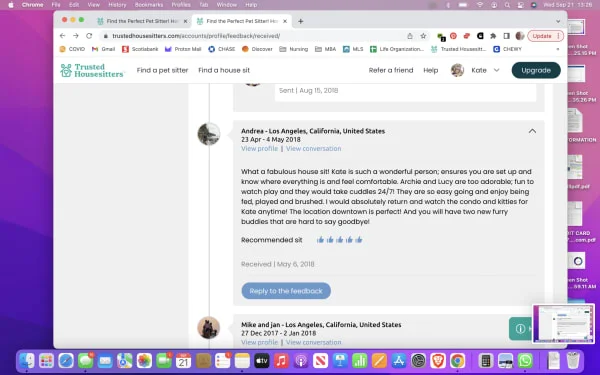
Task: Open Photos app in the dock
Action: (x=144, y=360)
